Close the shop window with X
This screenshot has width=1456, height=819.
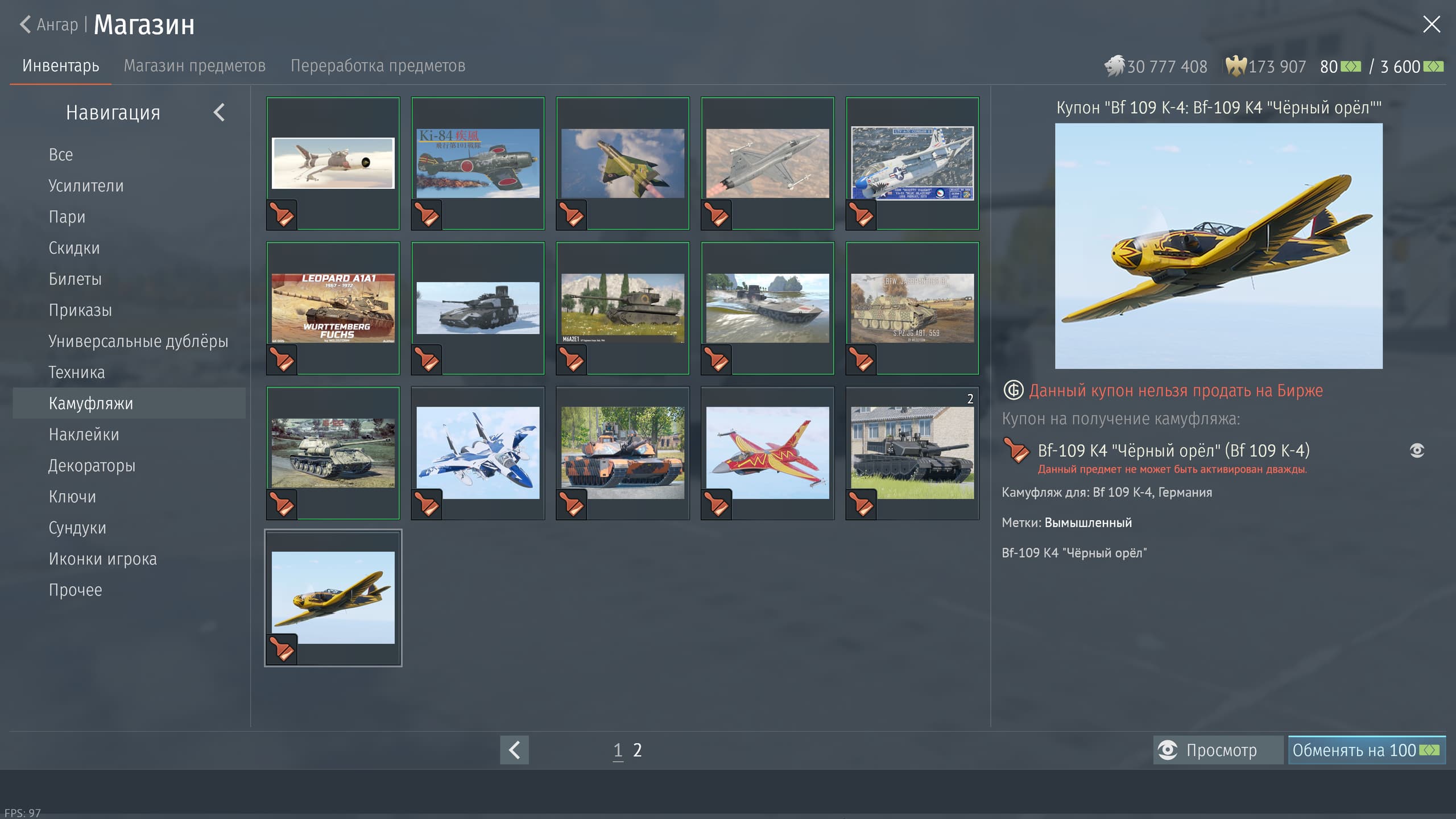click(1431, 24)
